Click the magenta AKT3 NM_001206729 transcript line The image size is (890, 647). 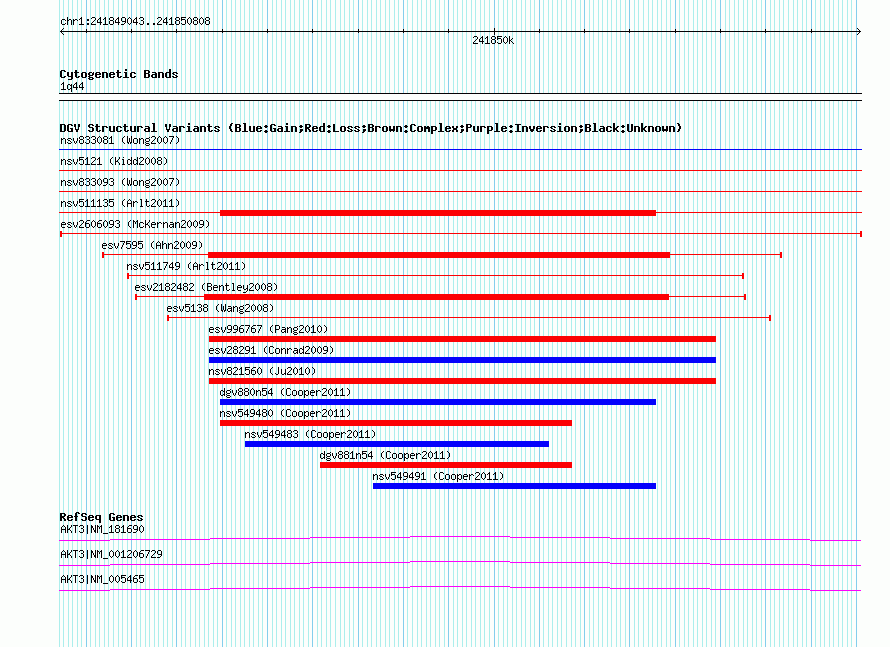coord(460,562)
